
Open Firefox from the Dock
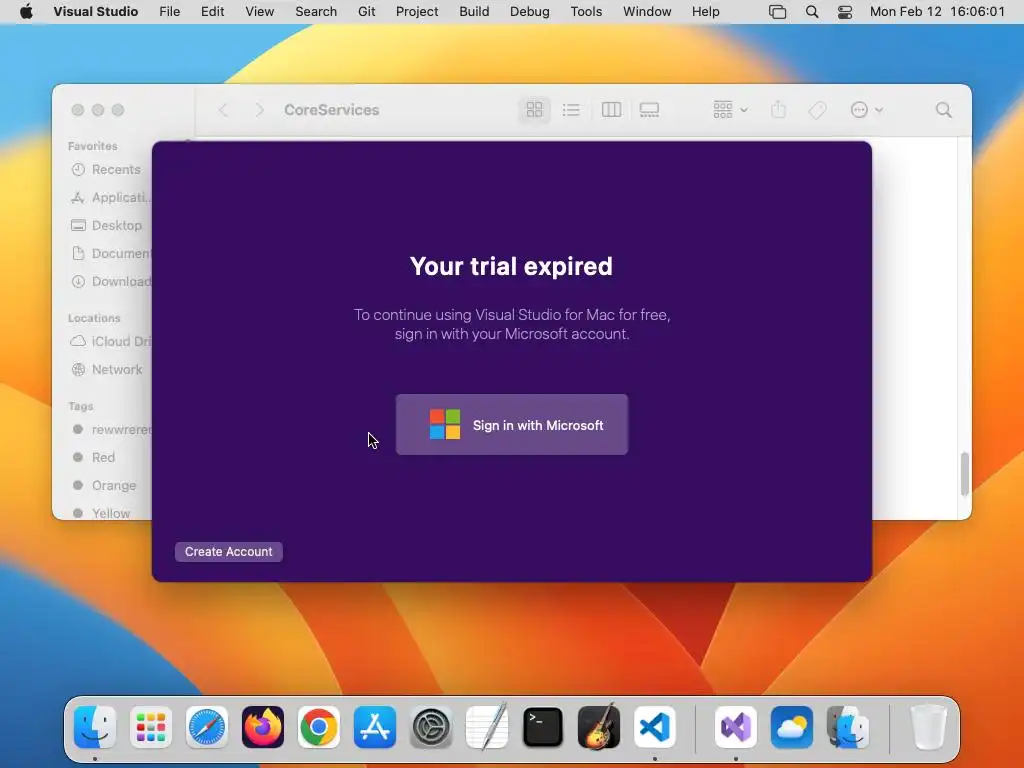[263, 727]
